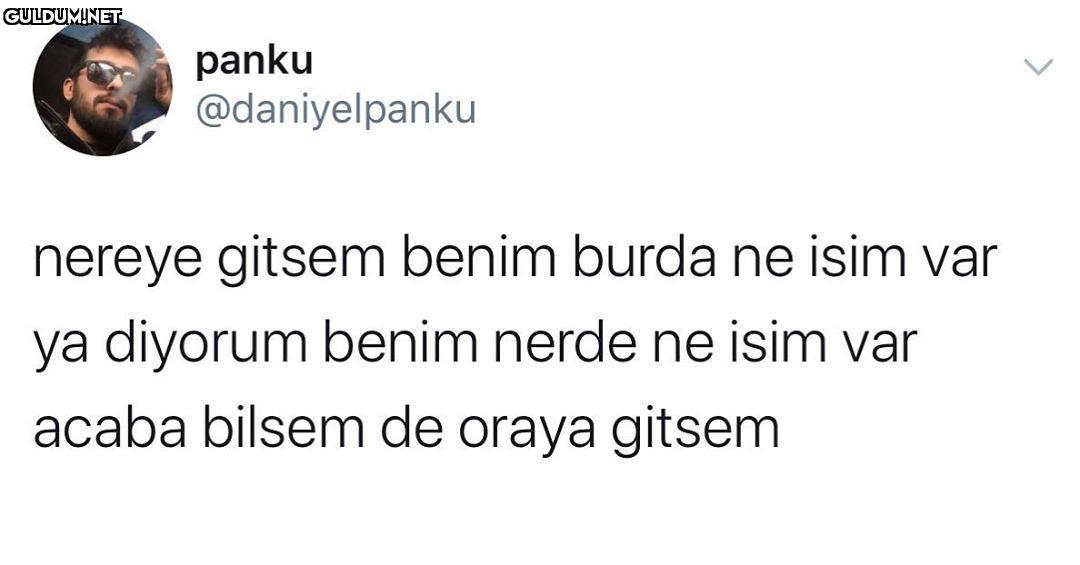Image resolution: width=1080 pixels, height=565 pixels.
Task: Open the tweet options chevron menu
Action: (x=1038, y=67)
